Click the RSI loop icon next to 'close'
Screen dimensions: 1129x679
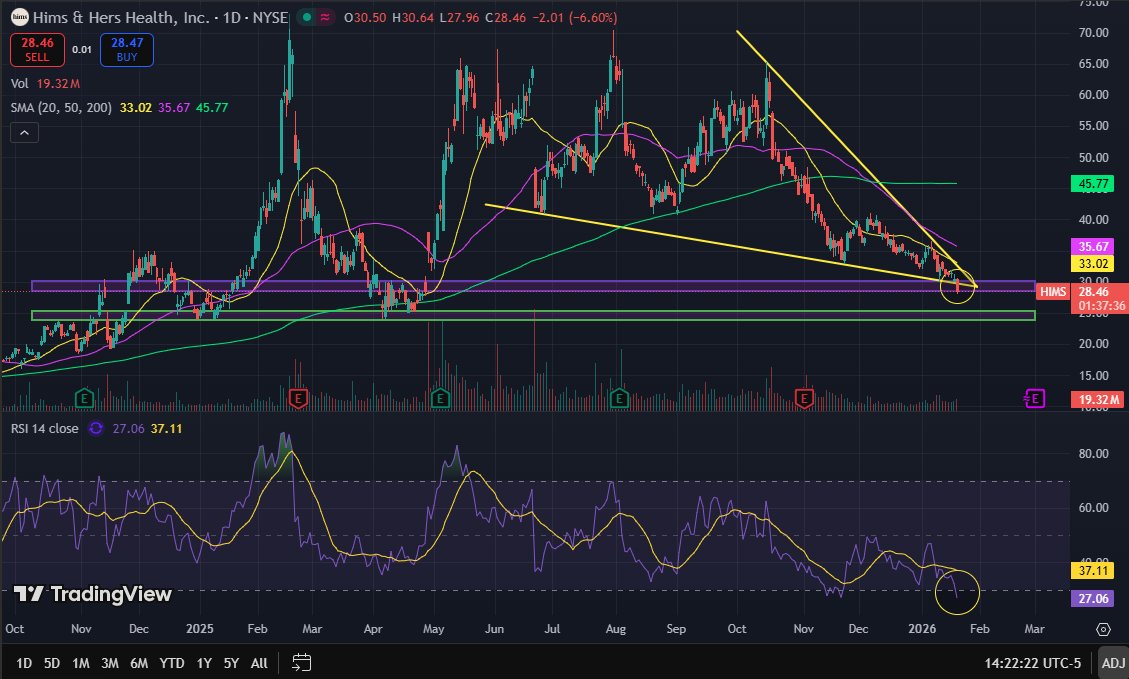tap(95, 428)
